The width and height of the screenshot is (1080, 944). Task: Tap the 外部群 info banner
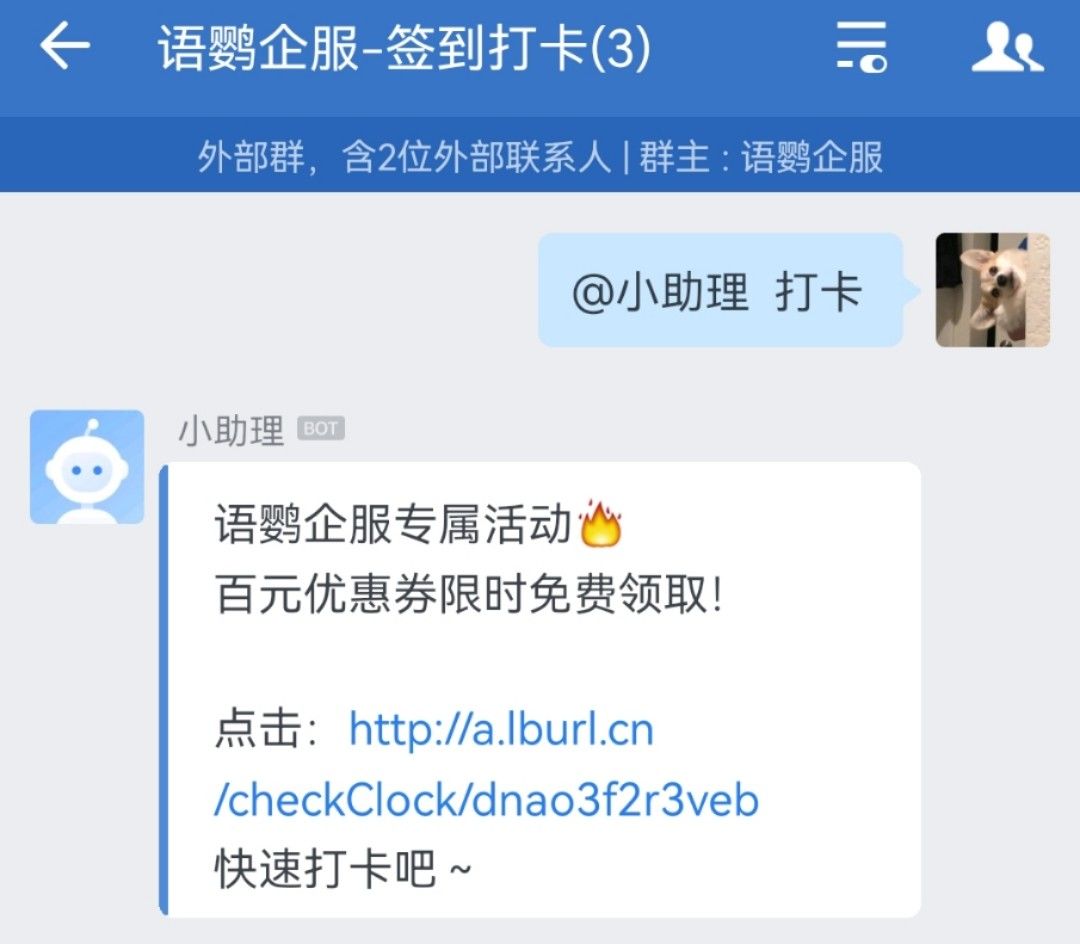point(540,156)
